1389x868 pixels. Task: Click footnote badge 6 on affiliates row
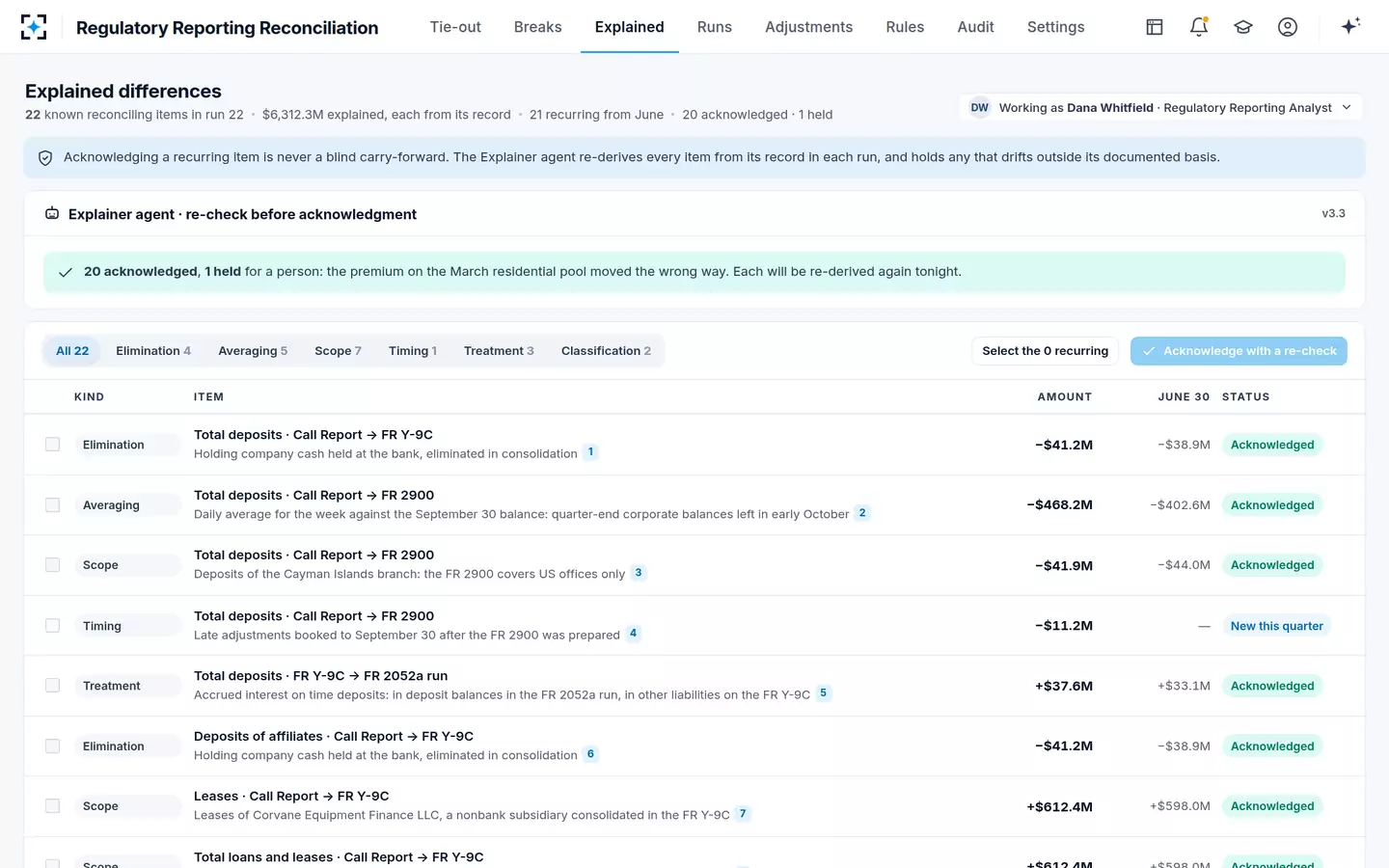[591, 754]
